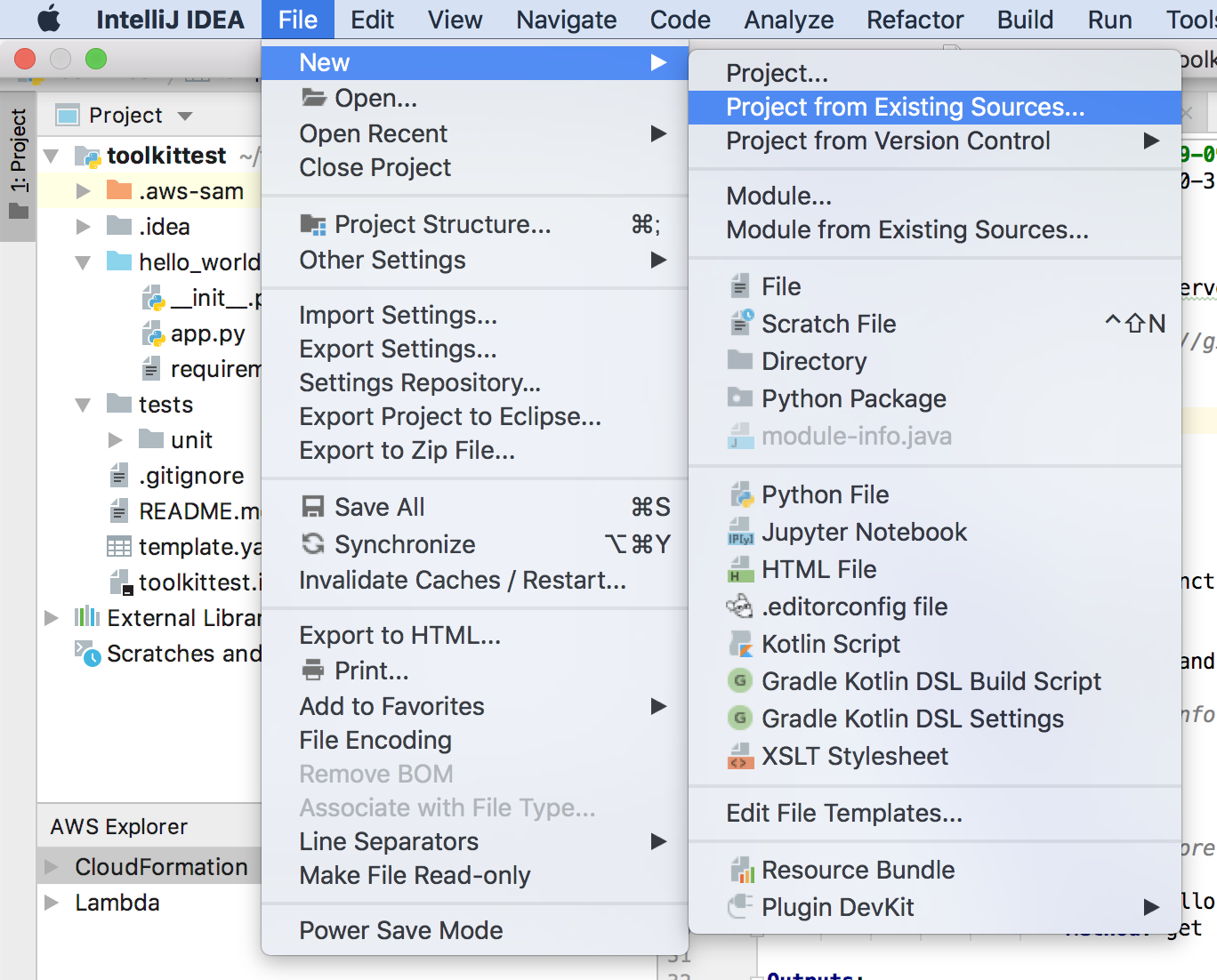Open the Edit menu

pyautogui.click(x=372, y=20)
